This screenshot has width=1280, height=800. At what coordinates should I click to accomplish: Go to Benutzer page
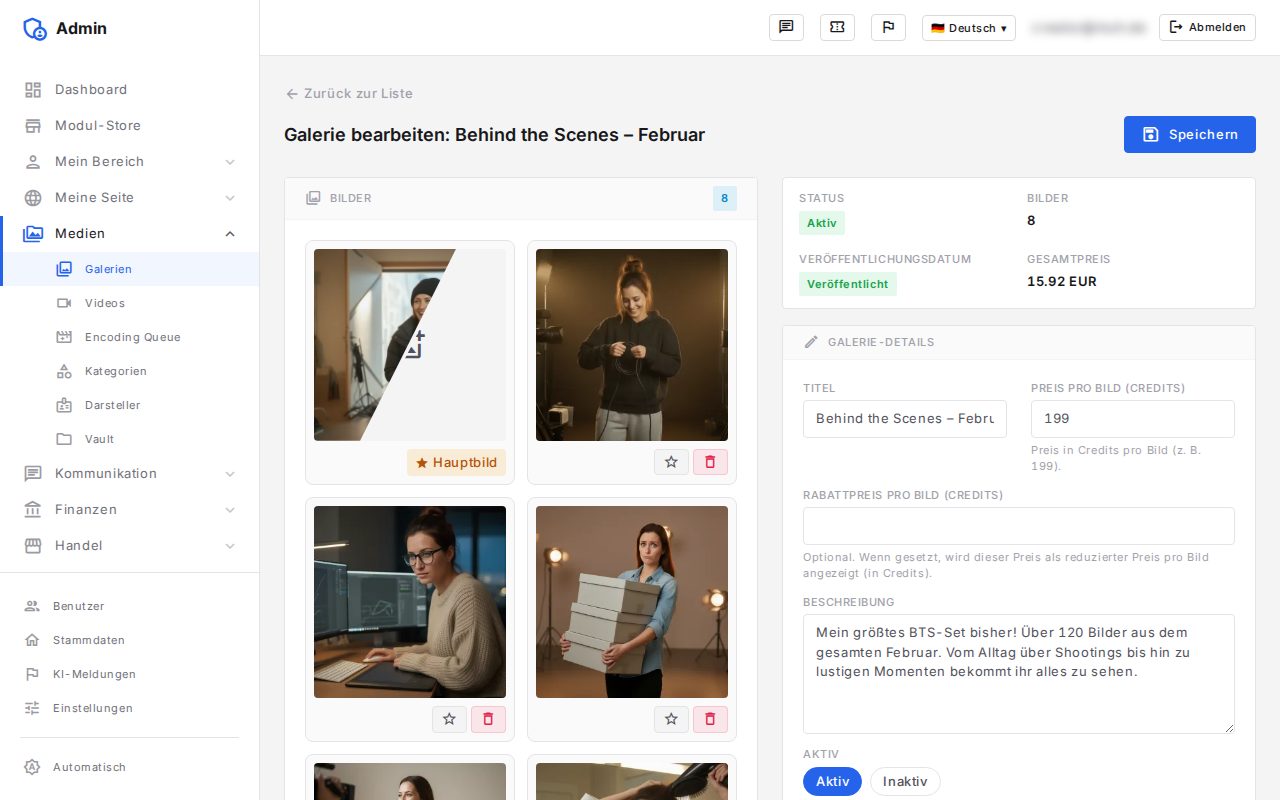(x=129, y=606)
